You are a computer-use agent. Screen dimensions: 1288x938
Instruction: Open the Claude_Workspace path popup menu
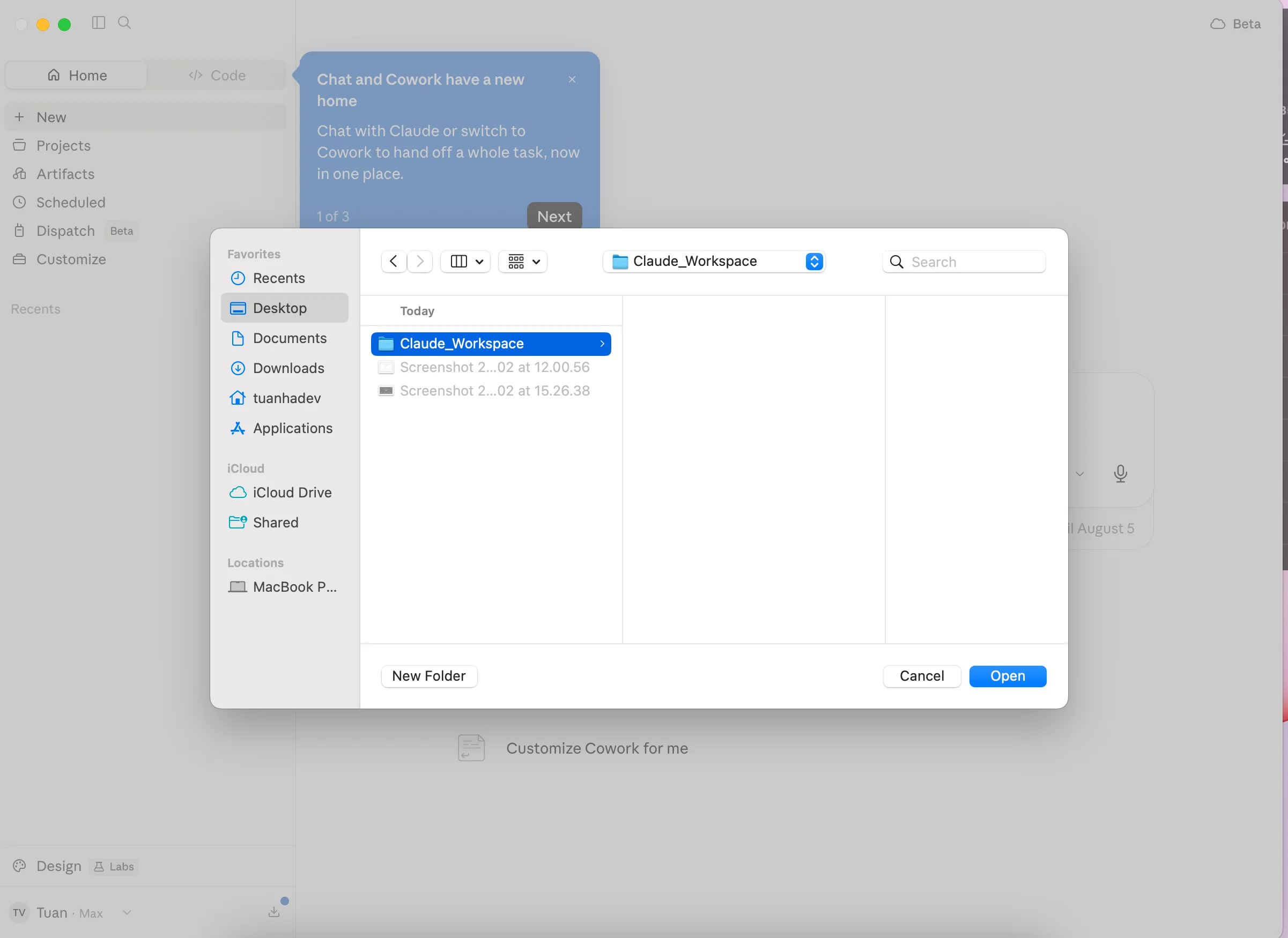click(x=714, y=261)
